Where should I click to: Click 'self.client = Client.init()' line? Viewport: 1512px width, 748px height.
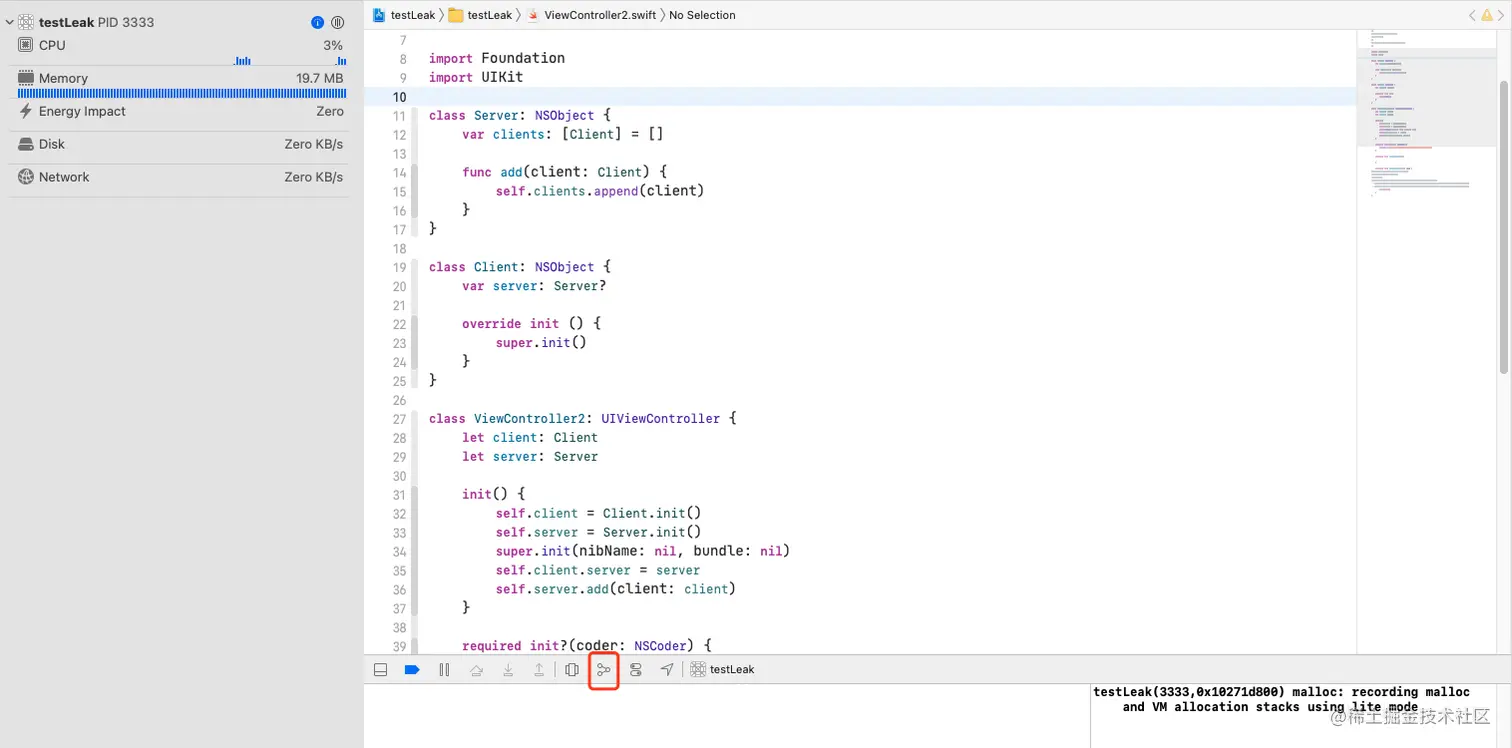(x=598, y=514)
